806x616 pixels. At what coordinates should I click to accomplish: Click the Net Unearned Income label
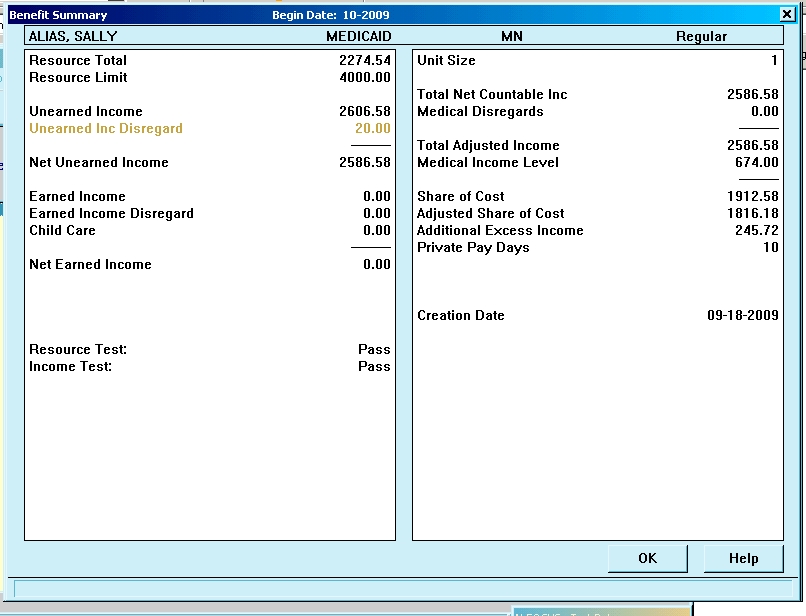click(99, 162)
